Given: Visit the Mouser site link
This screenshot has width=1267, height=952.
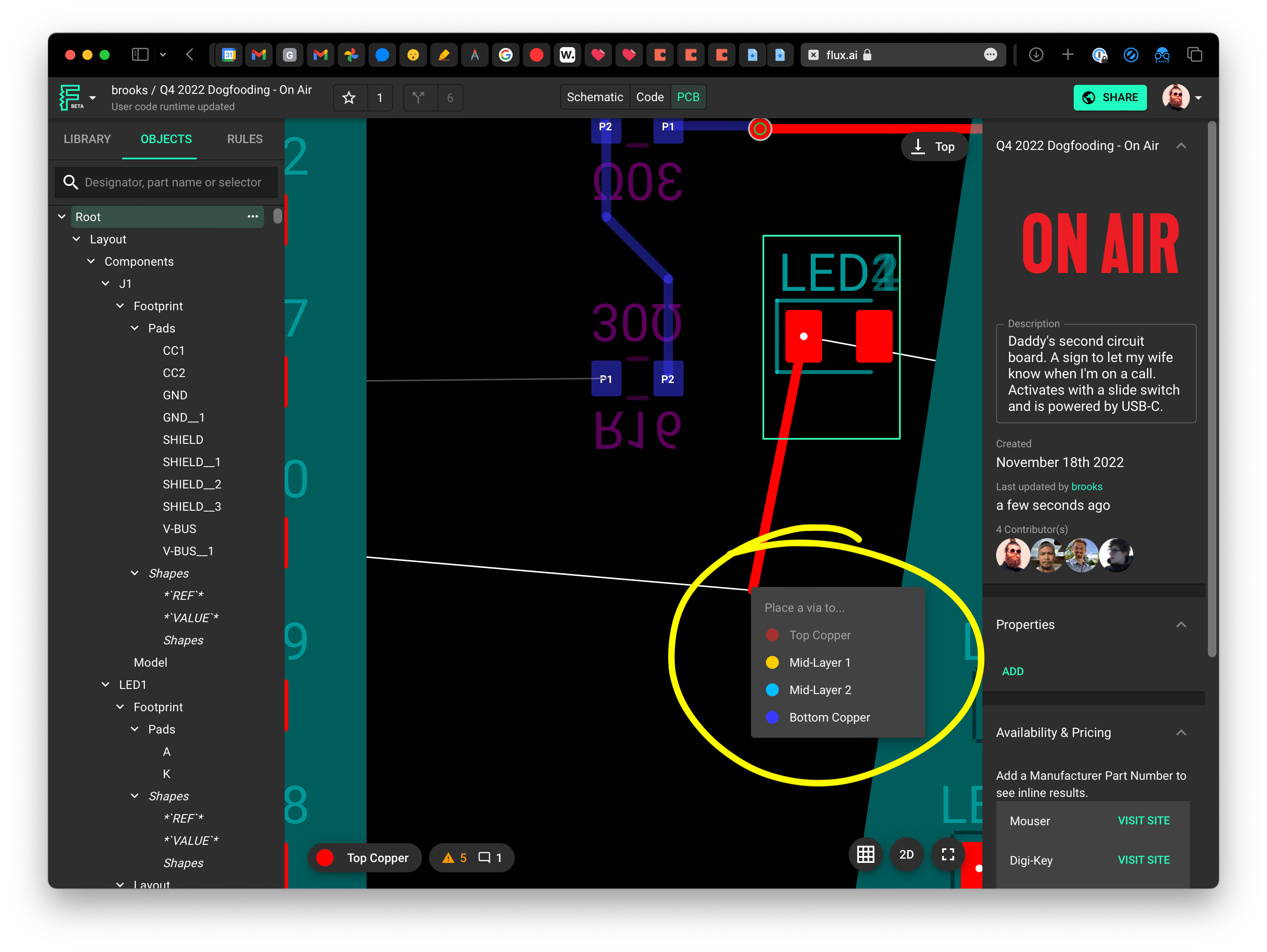Looking at the screenshot, I should click(1143, 820).
